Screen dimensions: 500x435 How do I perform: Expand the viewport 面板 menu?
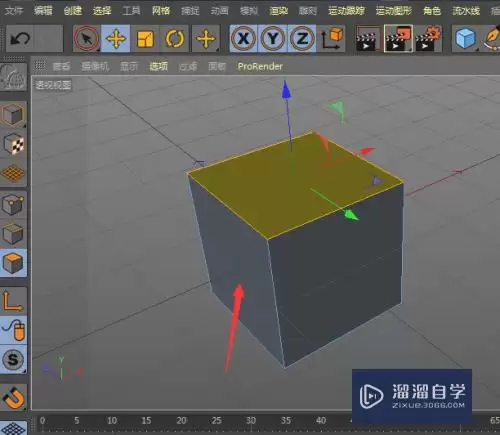(217, 66)
